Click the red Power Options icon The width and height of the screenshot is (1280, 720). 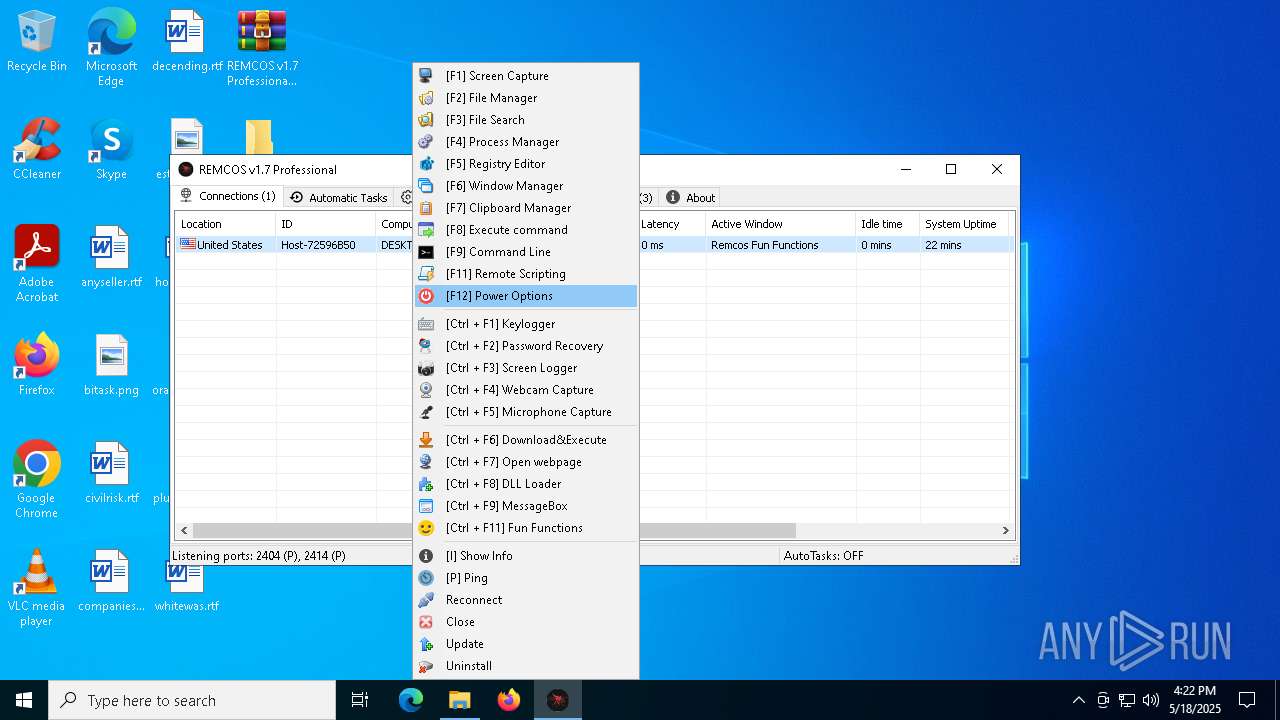(x=426, y=296)
